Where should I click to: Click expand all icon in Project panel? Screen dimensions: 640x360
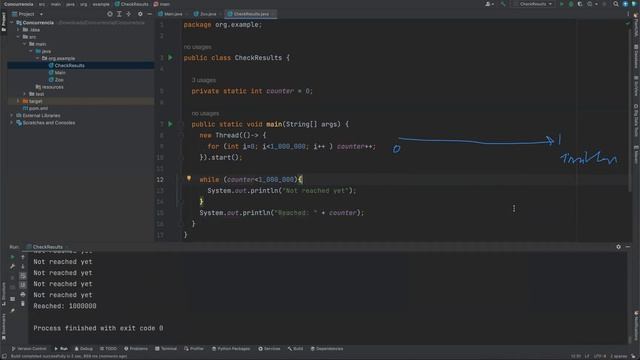tap(119, 14)
